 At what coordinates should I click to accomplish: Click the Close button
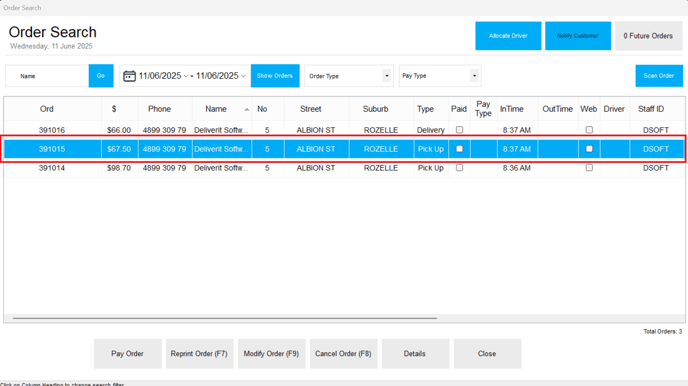click(487, 354)
